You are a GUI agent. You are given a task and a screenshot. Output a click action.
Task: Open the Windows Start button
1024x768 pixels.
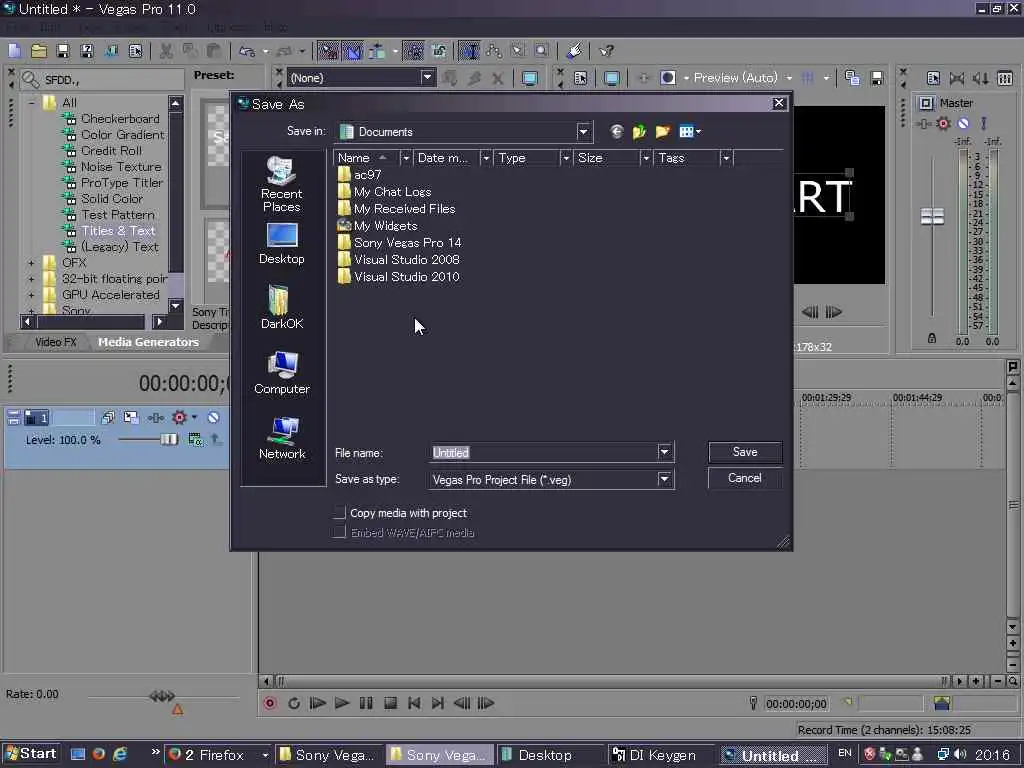(x=31, y=754)
